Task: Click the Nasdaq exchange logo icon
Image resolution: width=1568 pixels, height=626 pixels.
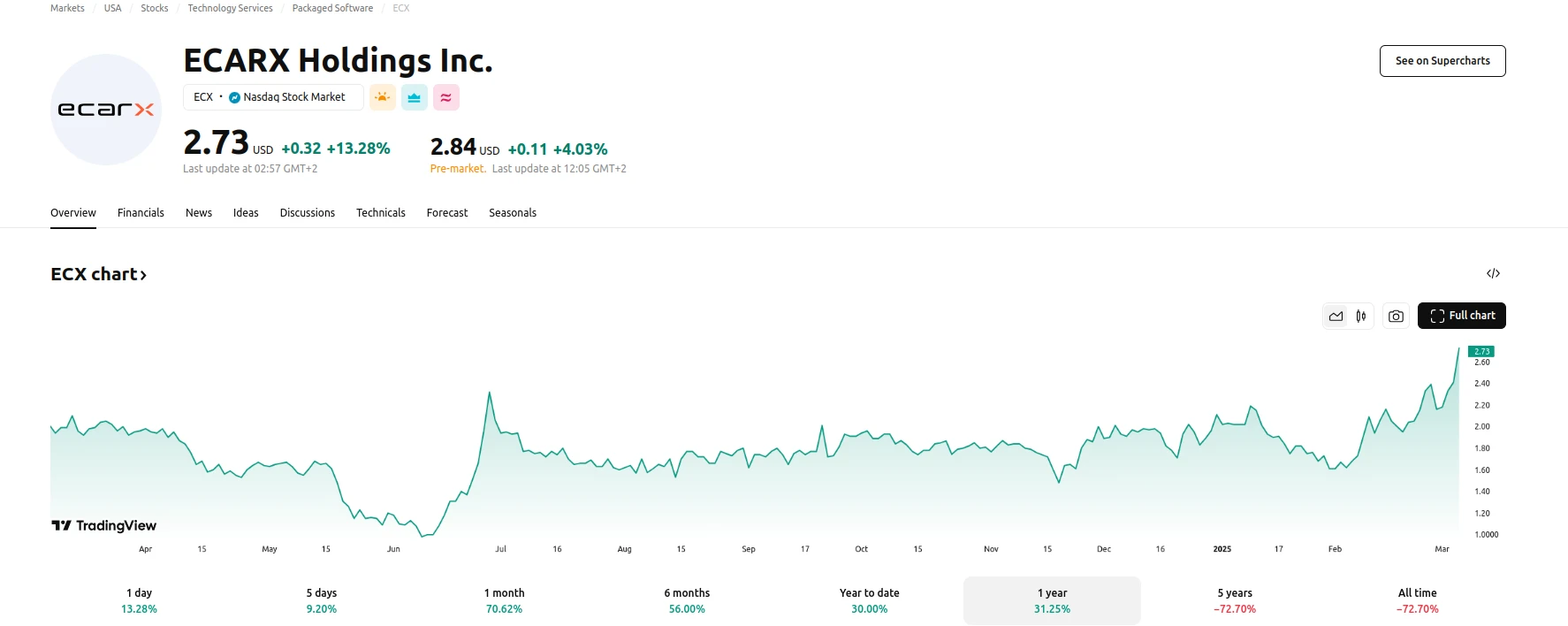Action: click(234, 97)
